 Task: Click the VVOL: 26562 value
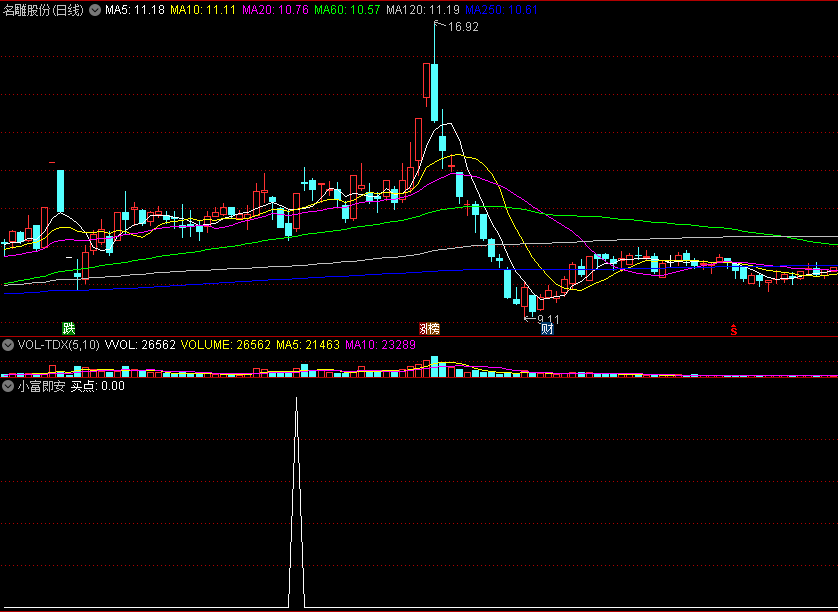pos(141,345)
